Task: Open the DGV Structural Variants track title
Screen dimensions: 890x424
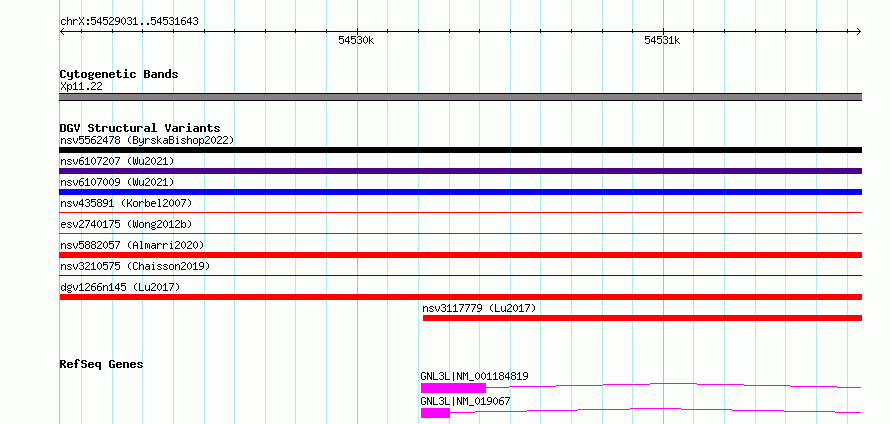Action: coord(140,128)
